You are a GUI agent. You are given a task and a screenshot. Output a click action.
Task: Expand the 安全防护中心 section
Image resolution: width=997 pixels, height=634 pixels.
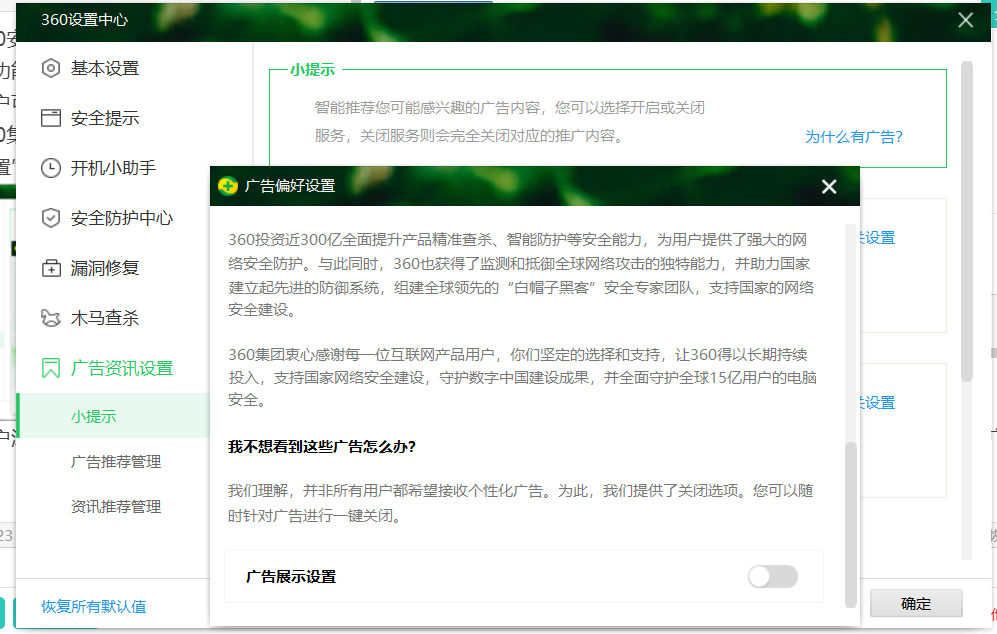(x=116, y=217)
